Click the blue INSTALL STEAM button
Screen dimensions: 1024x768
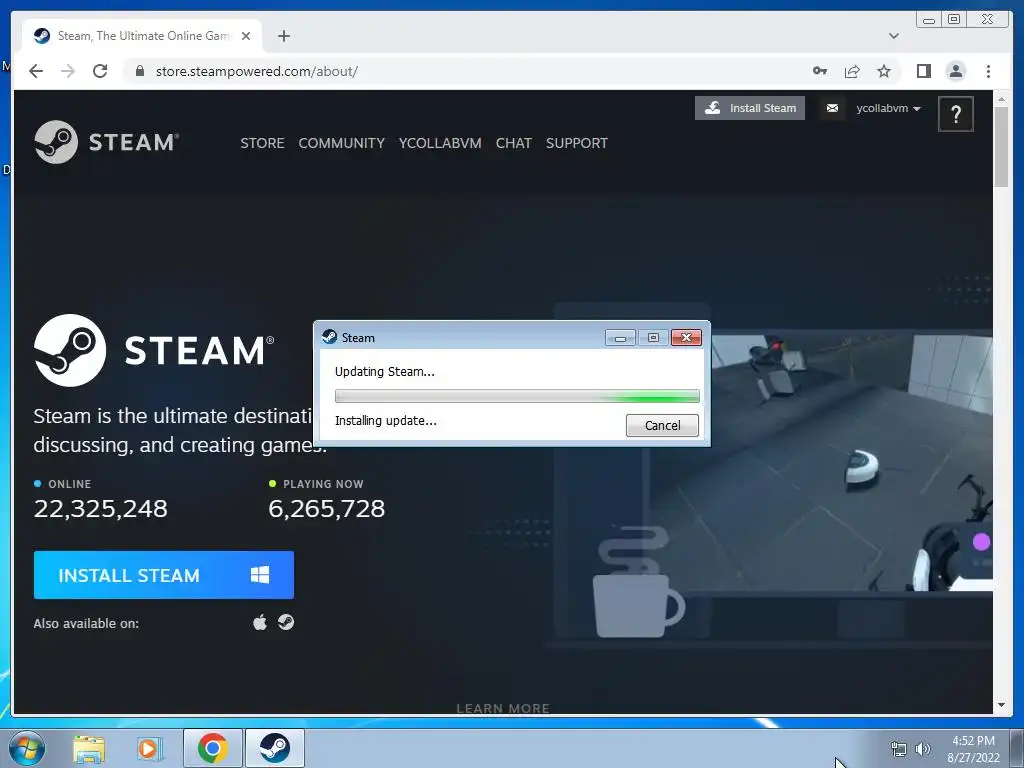[x=163, y=575]
